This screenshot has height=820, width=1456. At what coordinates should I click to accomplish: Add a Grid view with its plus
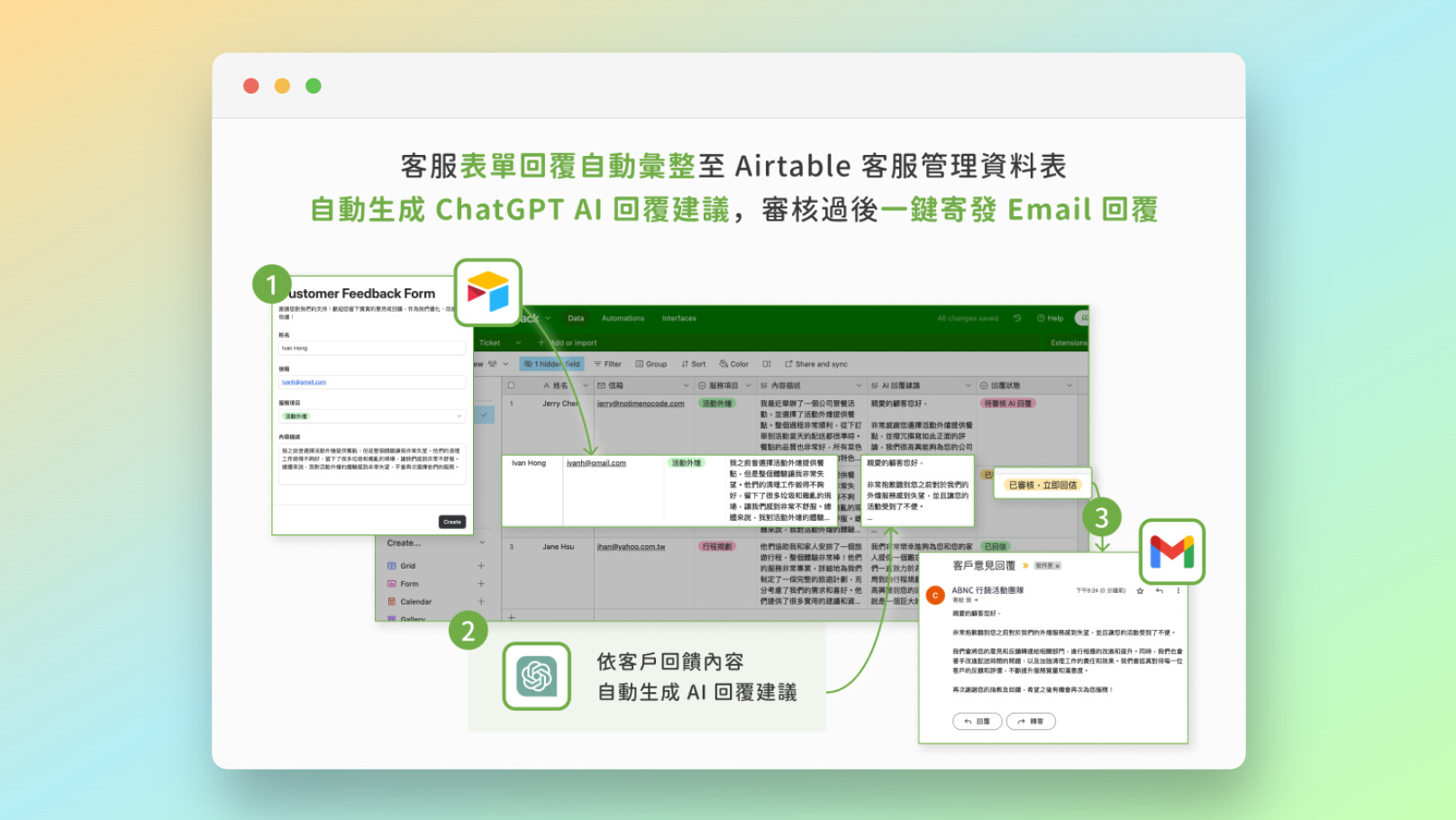pyautogui.click(x=481, y=566)
